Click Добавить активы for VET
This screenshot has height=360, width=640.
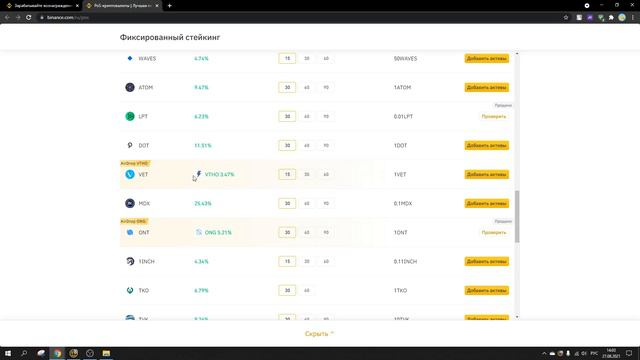tap(487, 174)
